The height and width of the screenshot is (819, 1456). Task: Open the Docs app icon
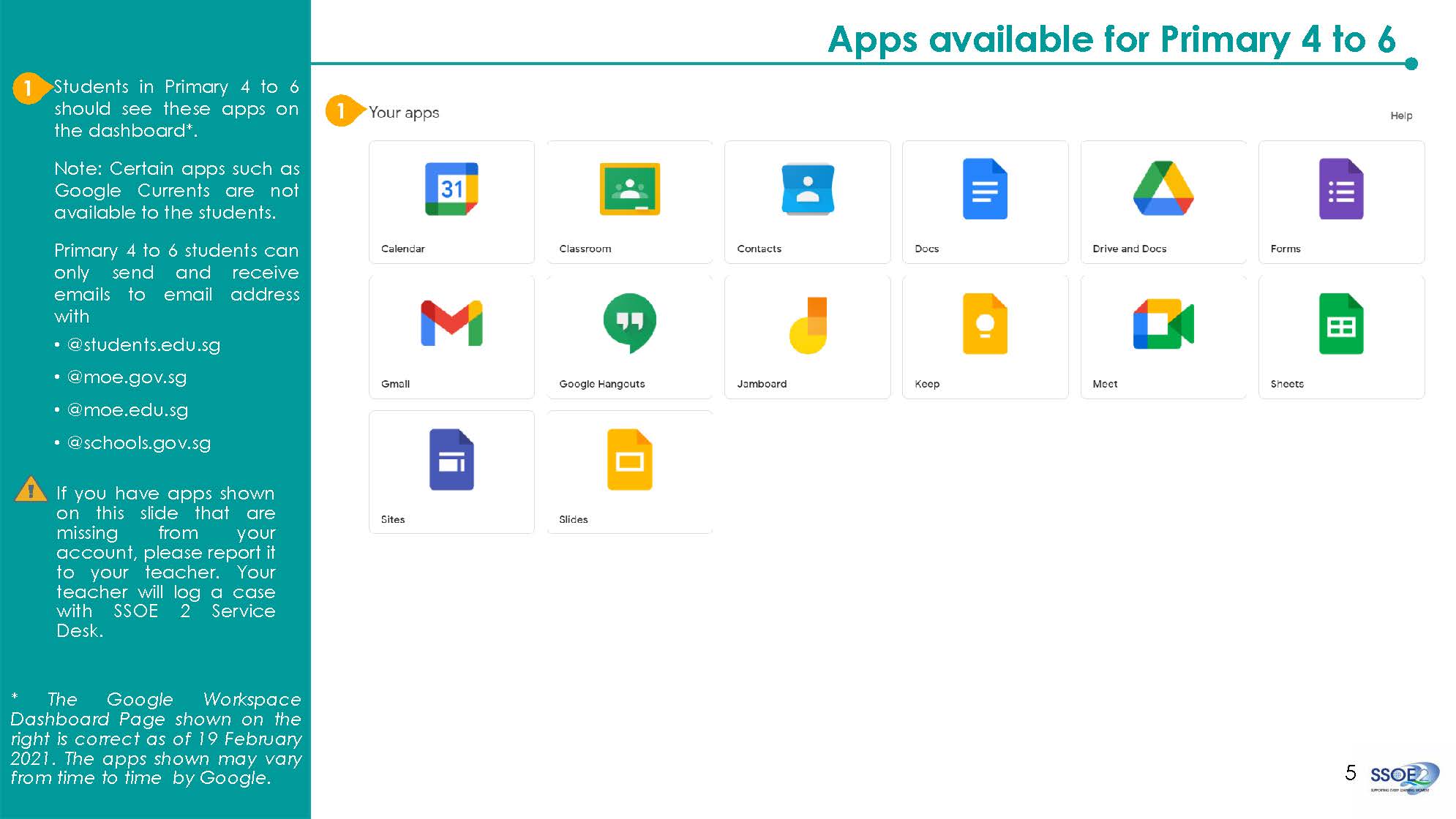click(985, 189)
